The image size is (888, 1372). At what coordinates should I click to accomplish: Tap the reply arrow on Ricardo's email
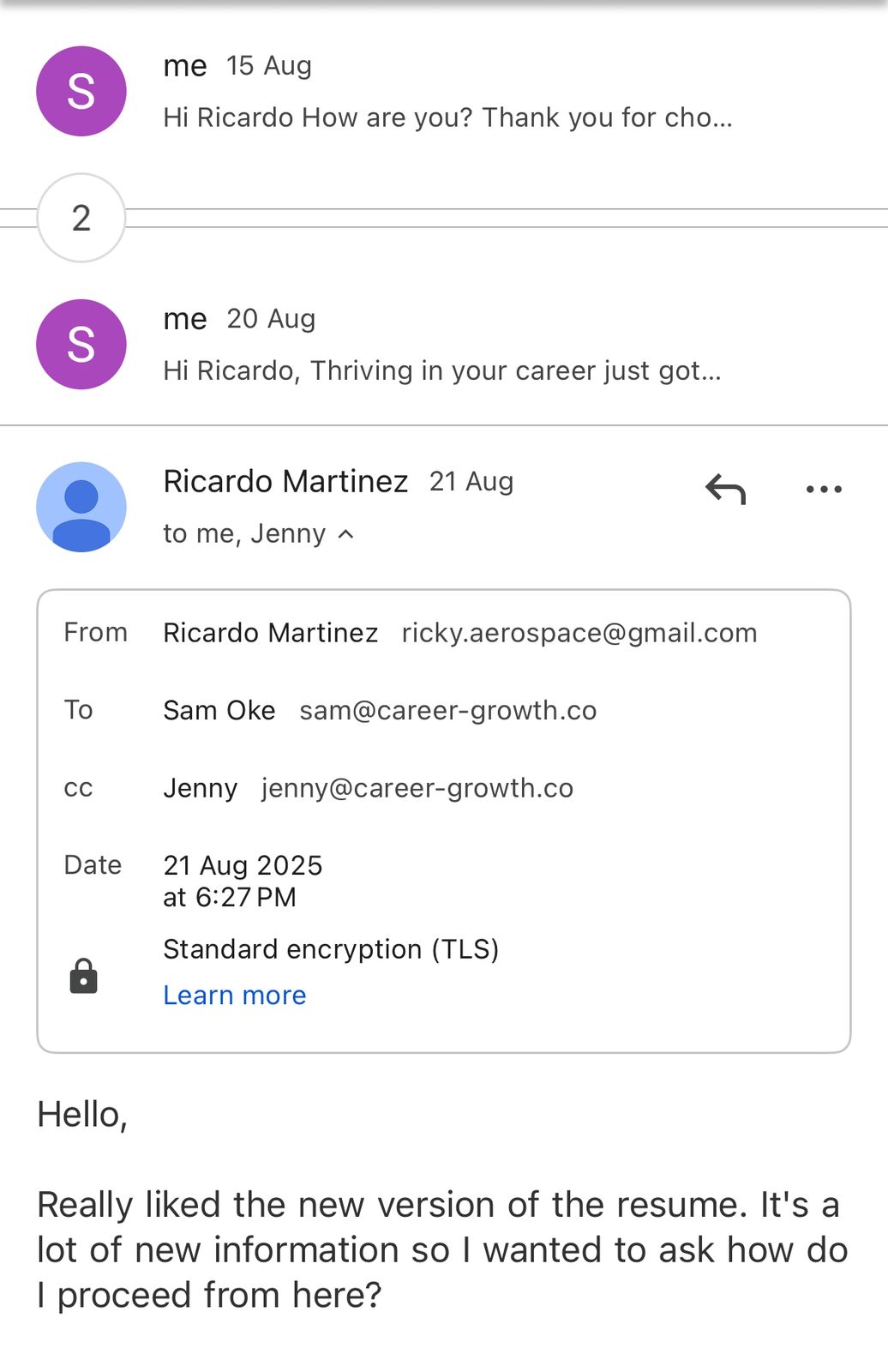725,490
